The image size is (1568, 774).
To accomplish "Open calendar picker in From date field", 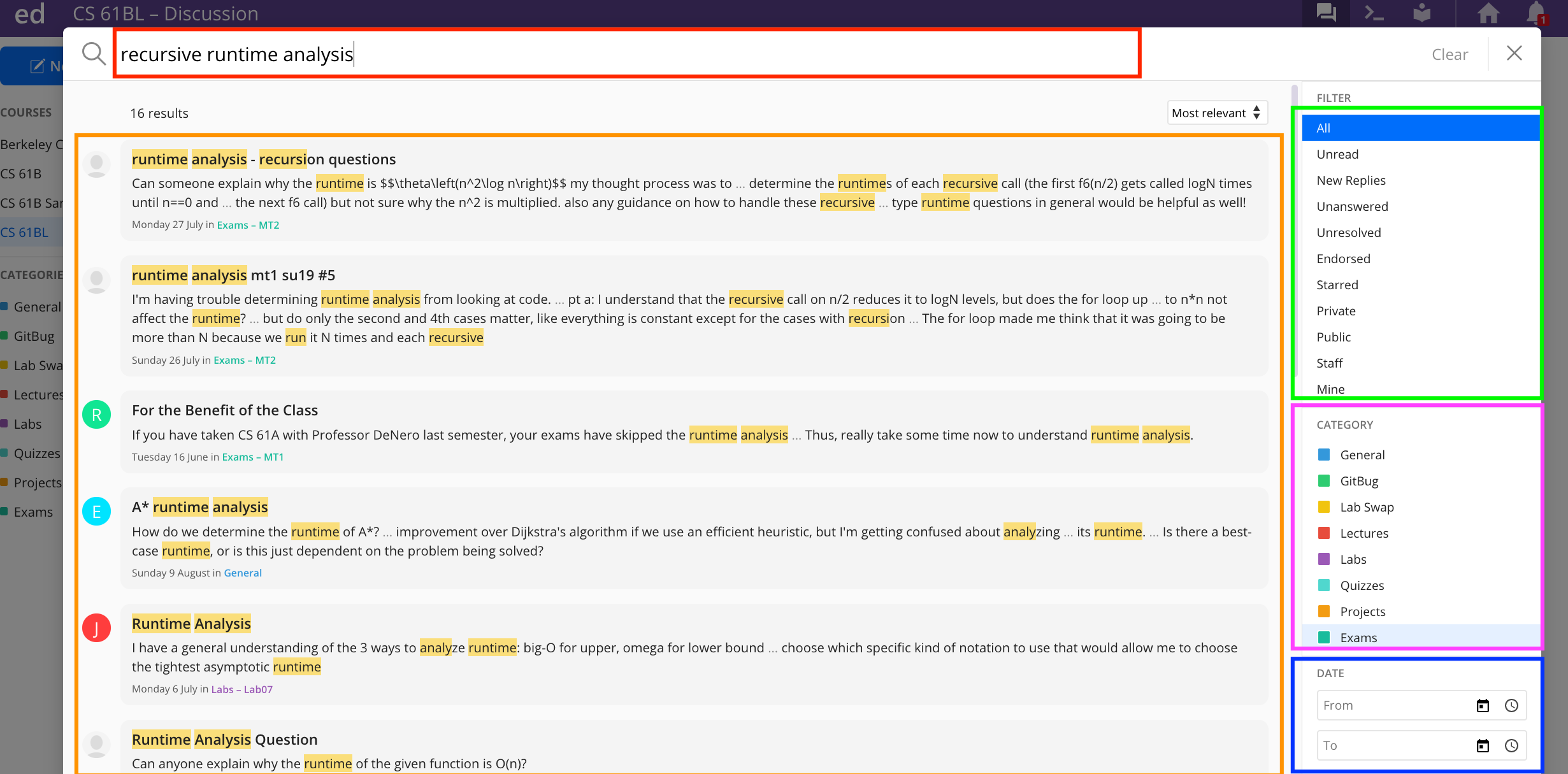I will tap(1483, 706).
